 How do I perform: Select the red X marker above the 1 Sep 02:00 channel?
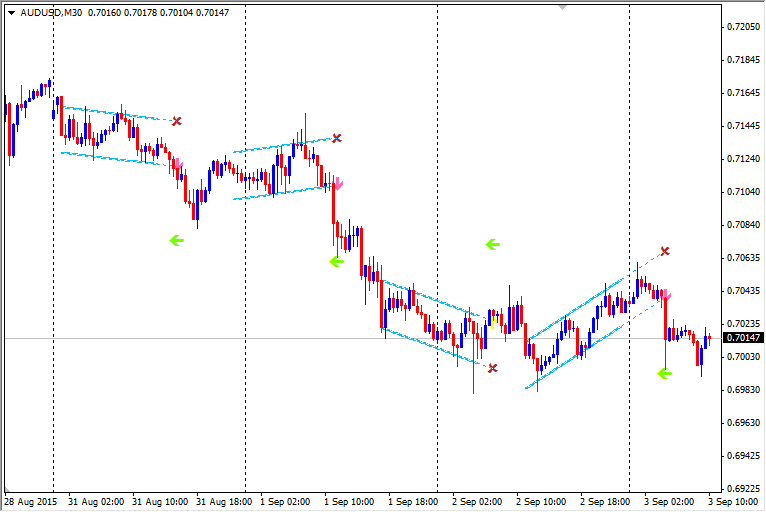(337, 138)
